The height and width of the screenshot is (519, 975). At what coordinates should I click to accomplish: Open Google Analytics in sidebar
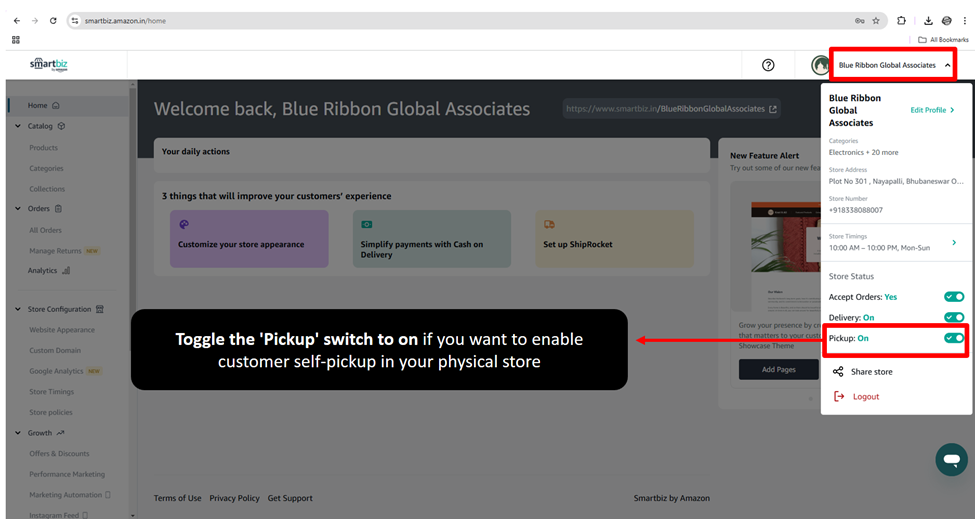[x=56, y=371]
